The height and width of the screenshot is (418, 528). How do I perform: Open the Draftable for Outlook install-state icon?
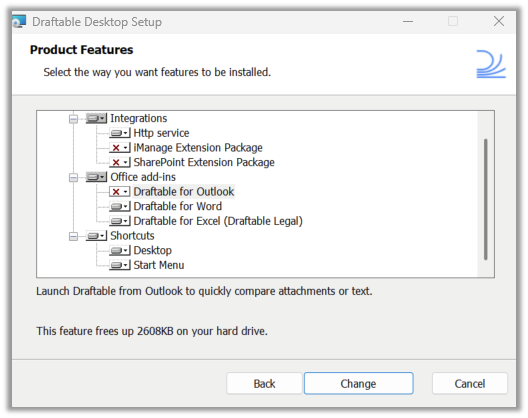point(120,192)
